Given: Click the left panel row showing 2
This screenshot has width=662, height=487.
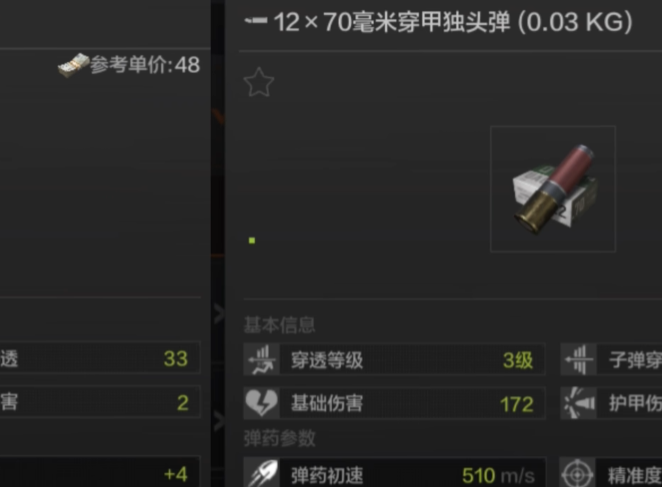Looking at the screenshot, I should pyautogui.click(x=100, y=402).
